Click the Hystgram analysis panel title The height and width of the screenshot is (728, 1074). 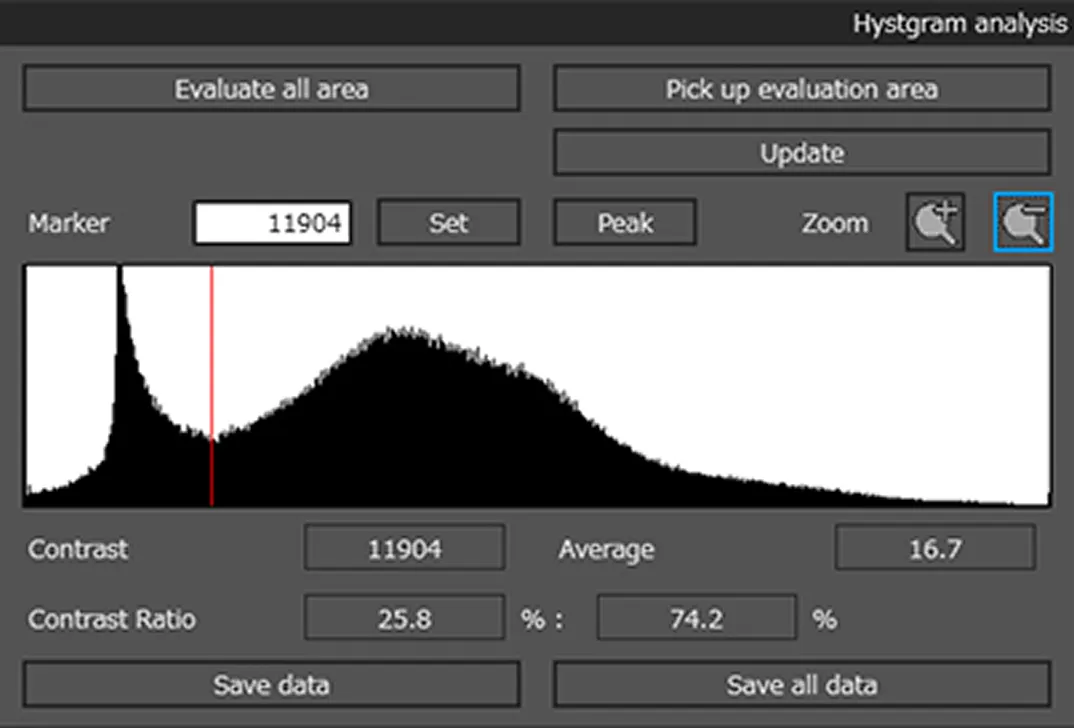[x=959, y=23]
